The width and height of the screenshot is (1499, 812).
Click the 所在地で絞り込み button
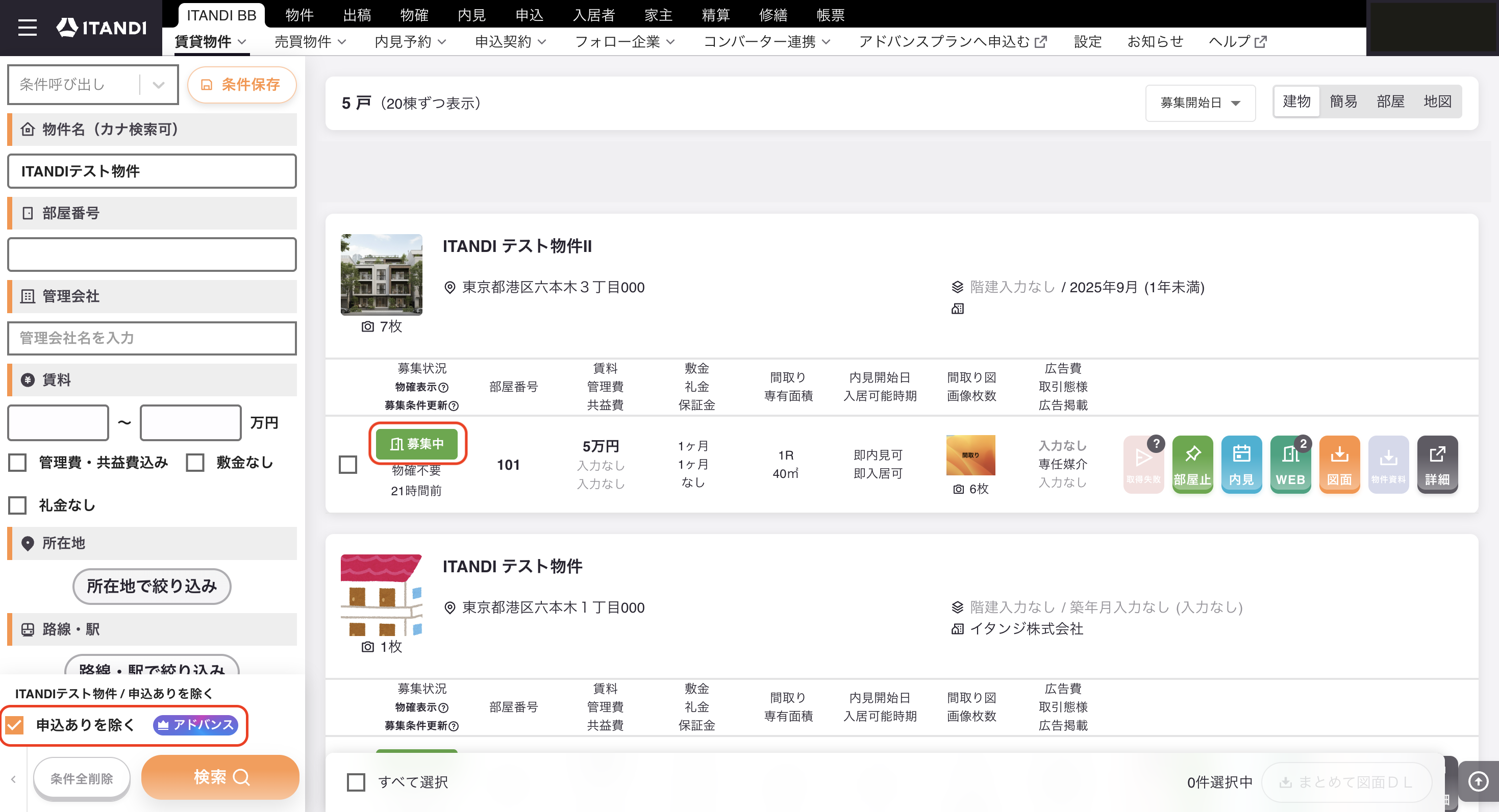tap(152, 586)
